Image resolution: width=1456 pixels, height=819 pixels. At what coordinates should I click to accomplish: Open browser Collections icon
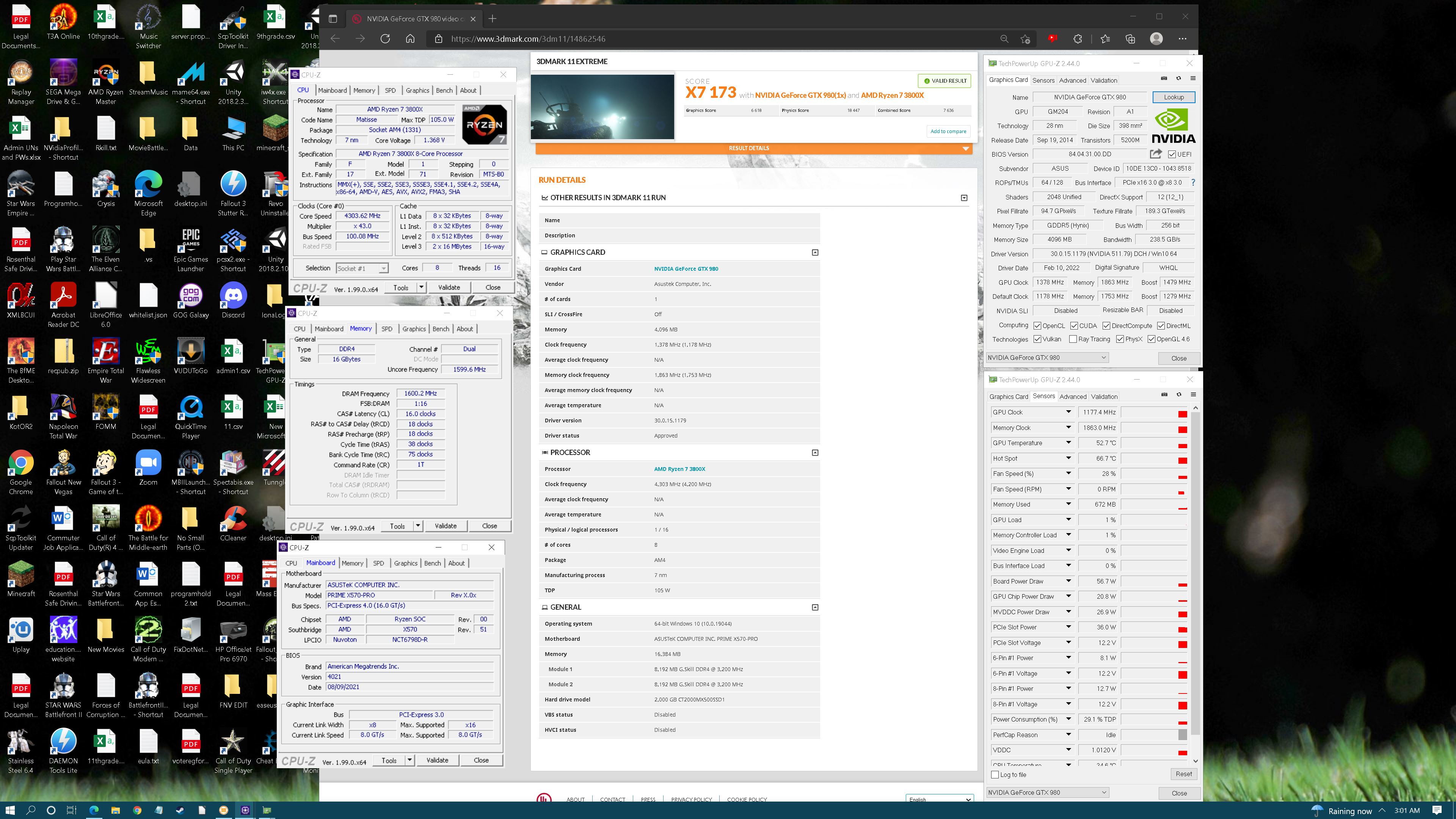(1130, 39)
